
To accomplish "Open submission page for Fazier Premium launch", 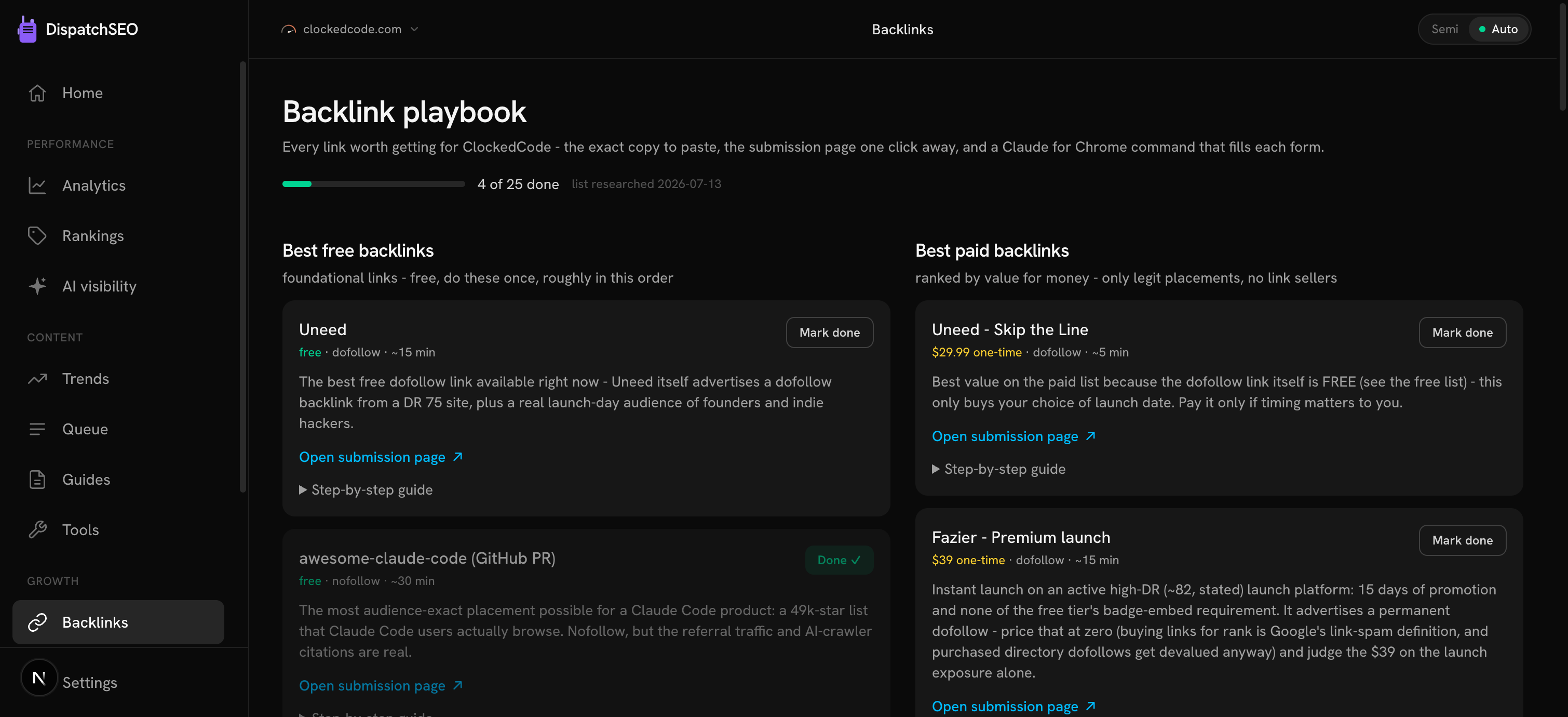I will click(x=1014, y=706).
